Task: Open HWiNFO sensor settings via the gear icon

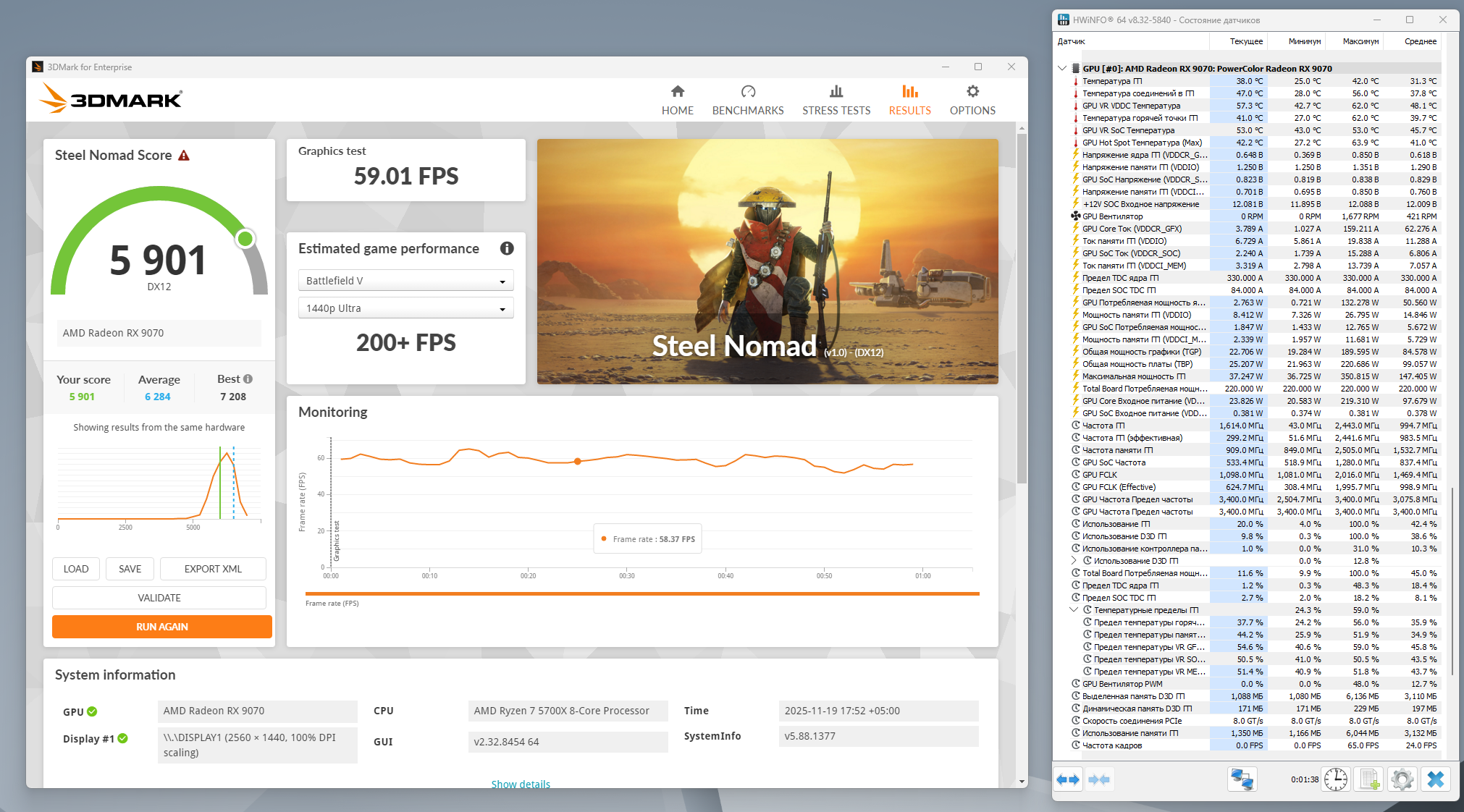Action: 1402,779
